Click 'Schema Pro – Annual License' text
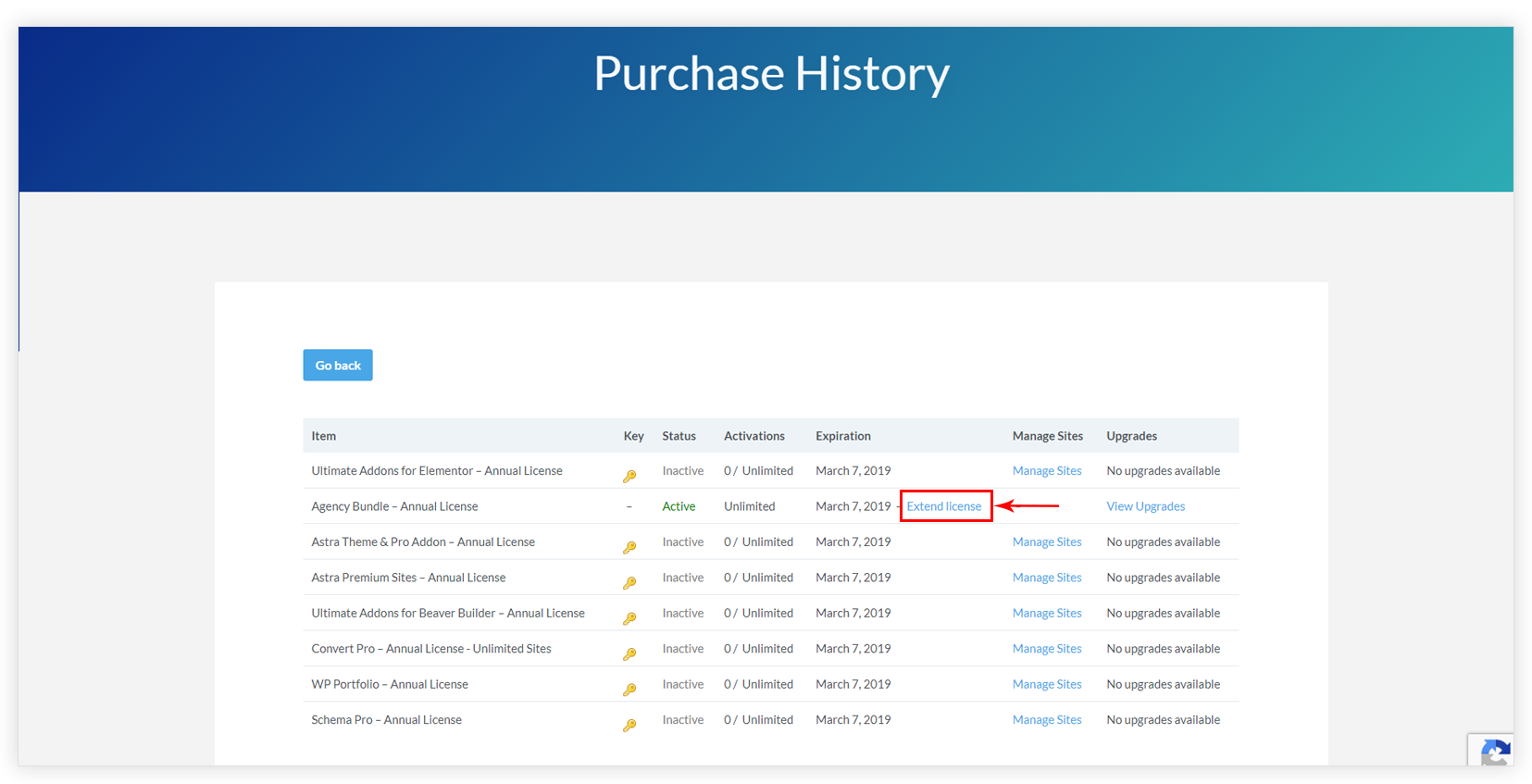The width and height of the screenshot is (1532, 784). tap(386, 720)
